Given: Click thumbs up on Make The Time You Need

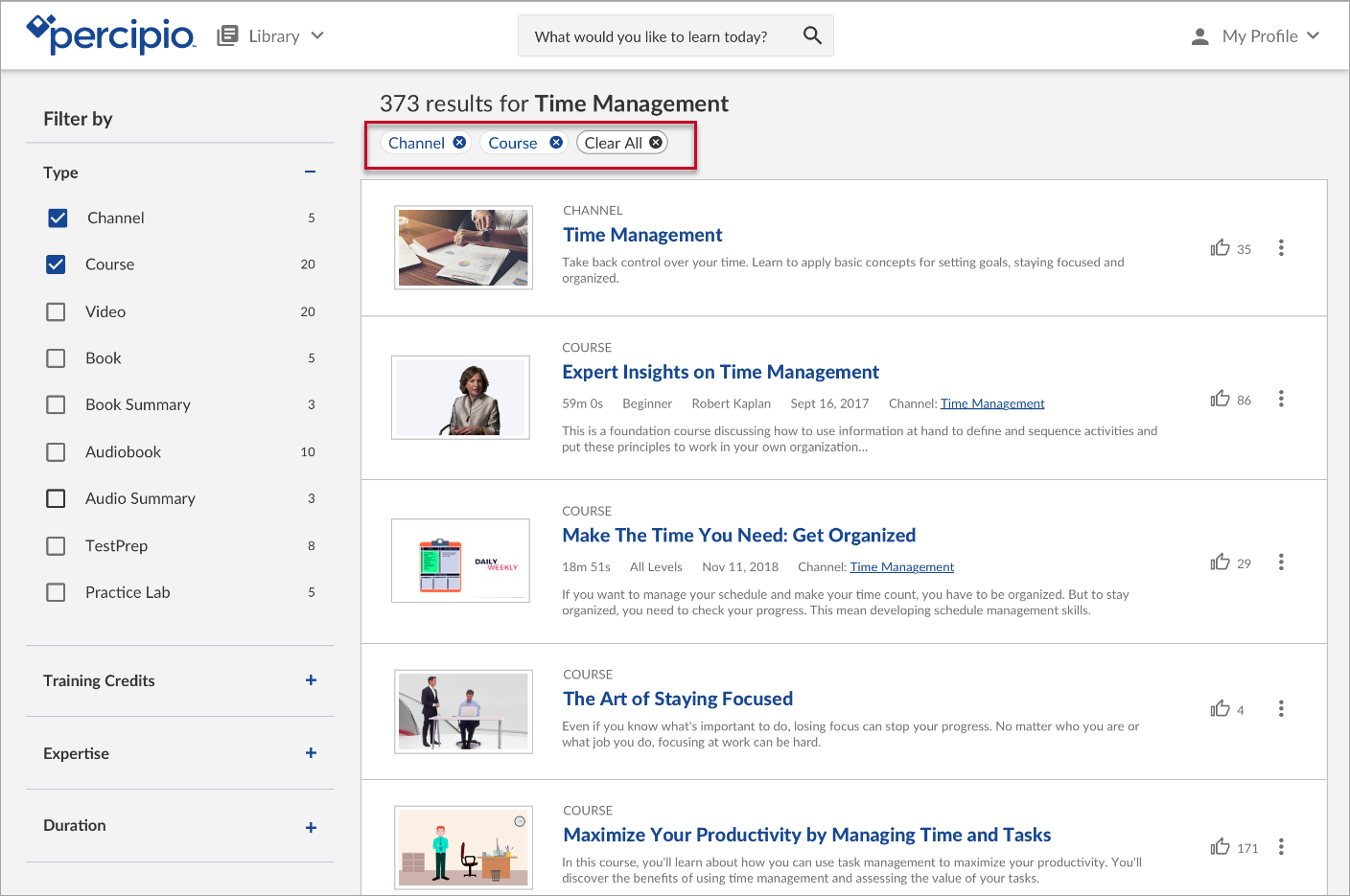Looking at the screenshot, I should pyautogui.click(x=1220, y=563).
